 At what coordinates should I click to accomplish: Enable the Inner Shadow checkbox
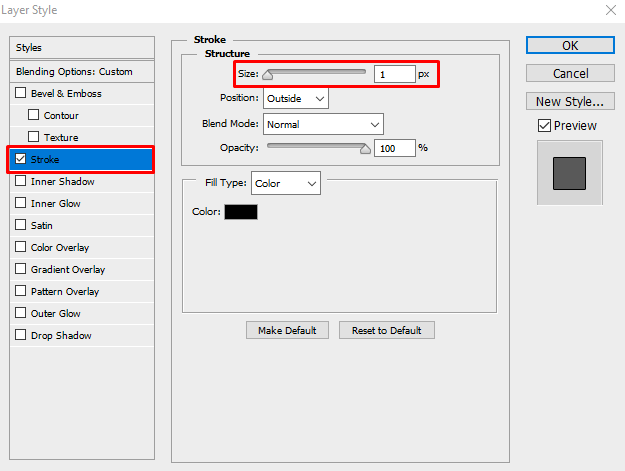pos(20,181)
